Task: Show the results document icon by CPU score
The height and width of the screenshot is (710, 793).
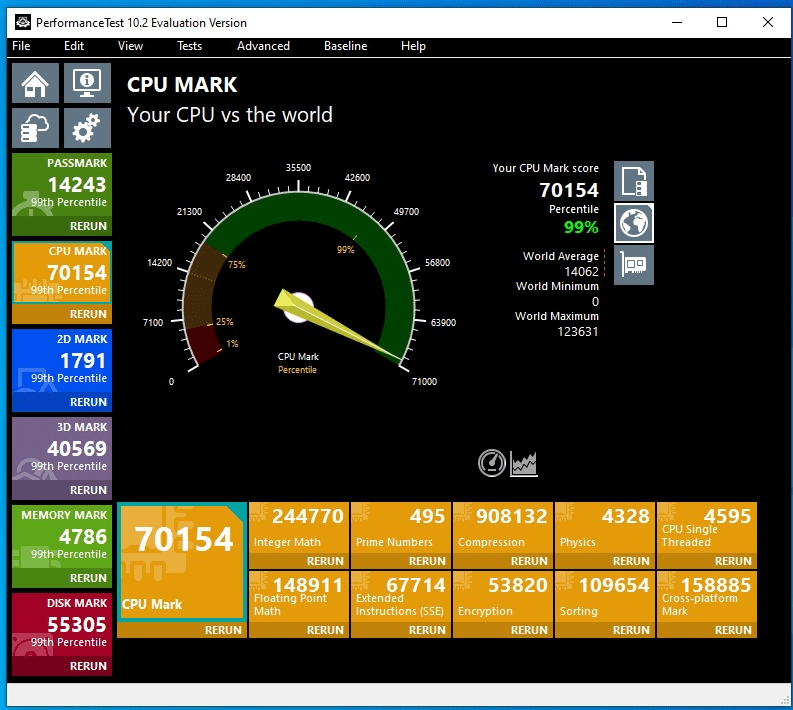Action: pyautogui.click(x=634, y=181)
